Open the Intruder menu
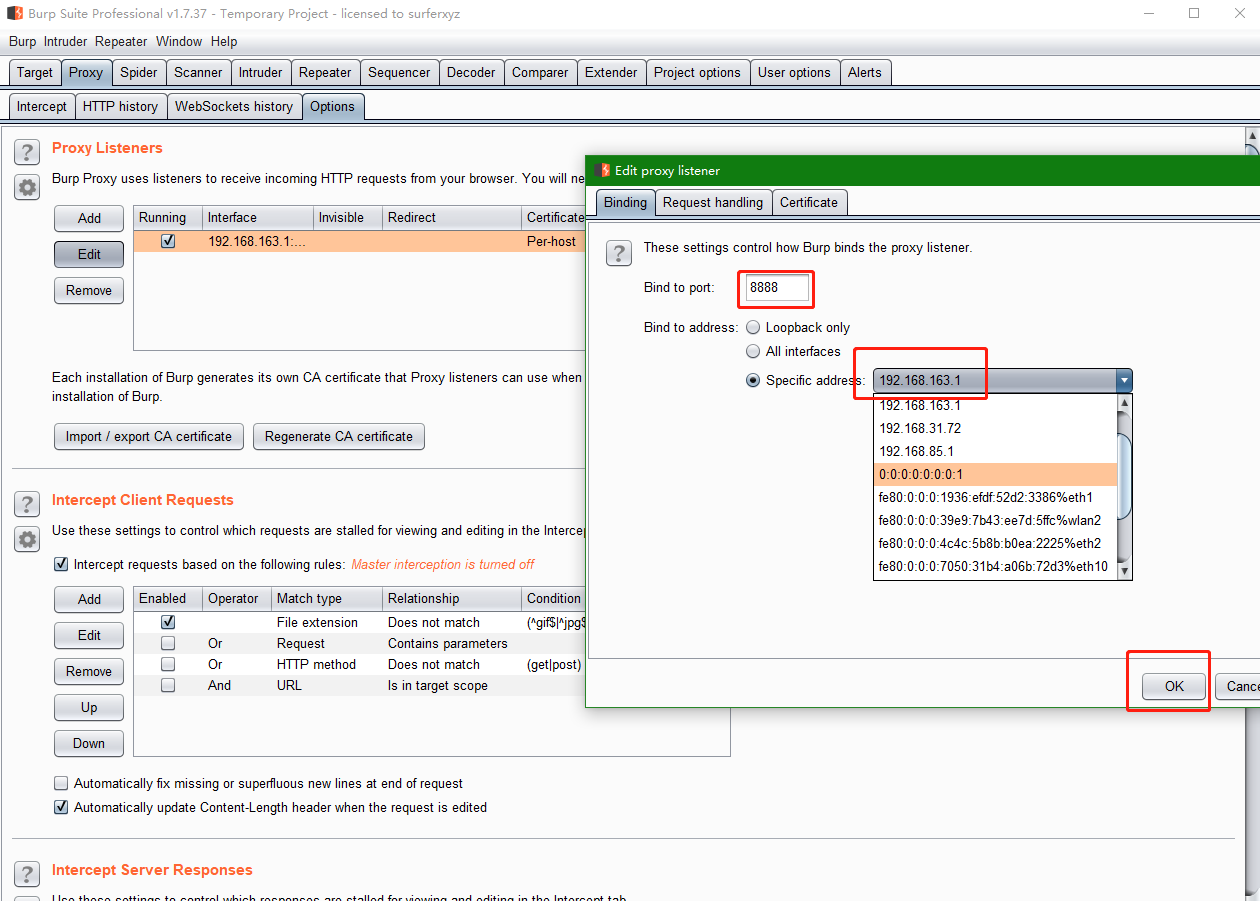 pos(65,41)
